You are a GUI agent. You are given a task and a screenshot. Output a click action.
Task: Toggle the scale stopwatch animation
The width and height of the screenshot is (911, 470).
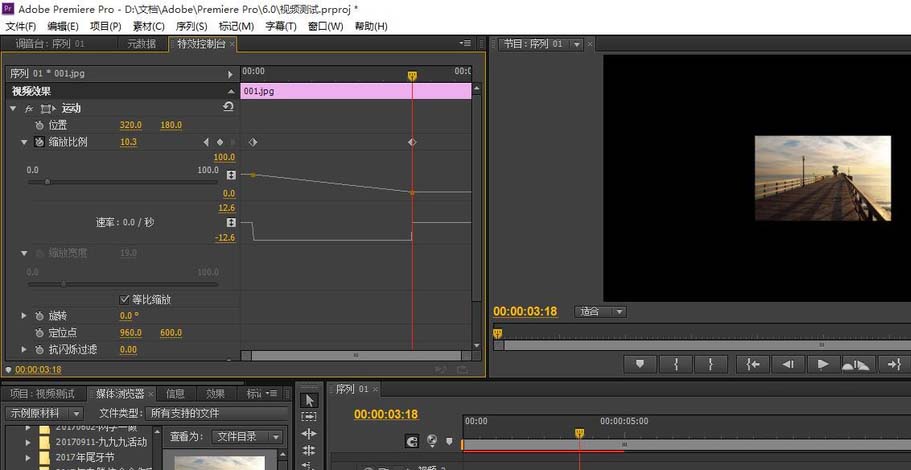[x=40, y=142]
